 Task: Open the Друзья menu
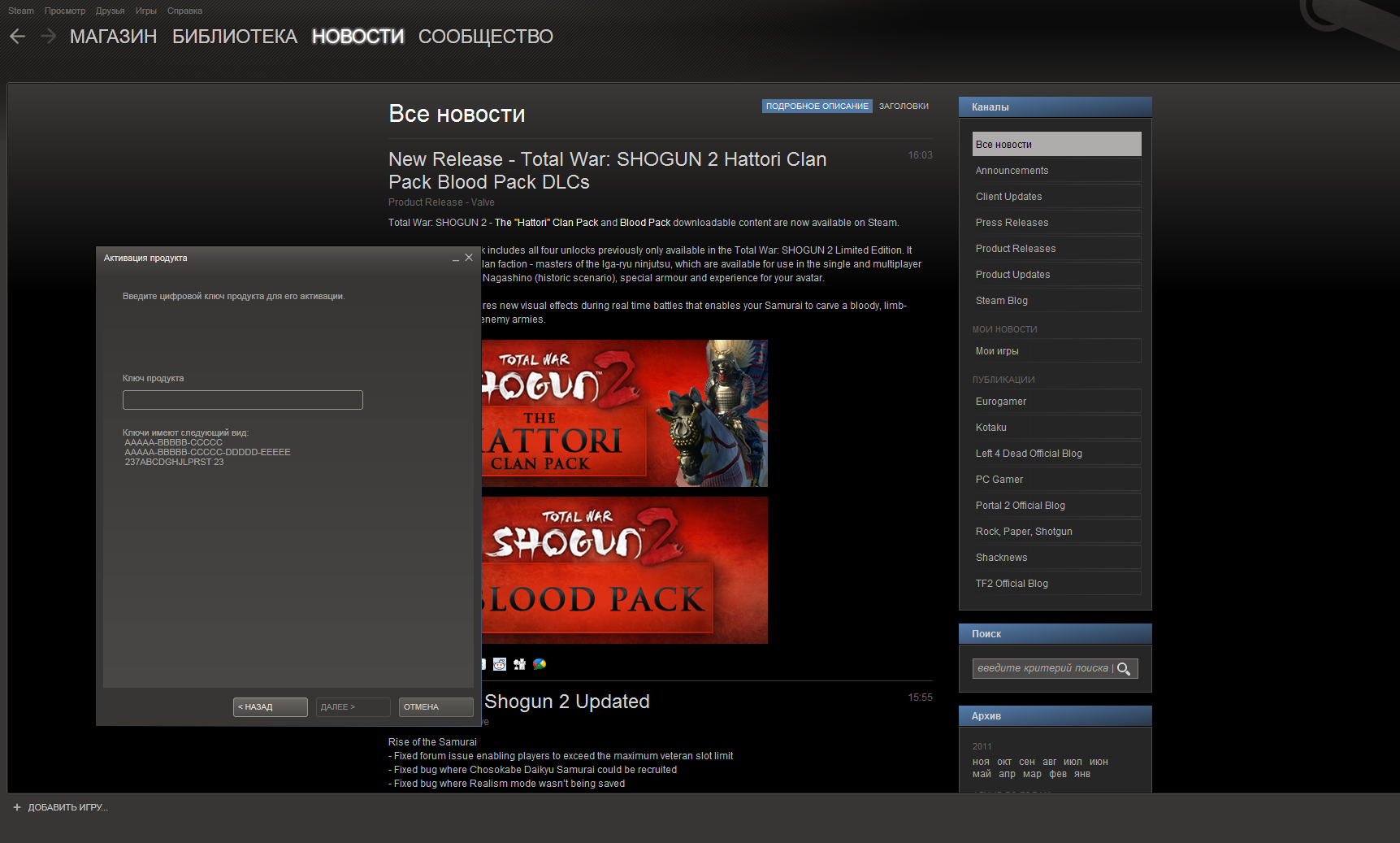click(110, 11)
